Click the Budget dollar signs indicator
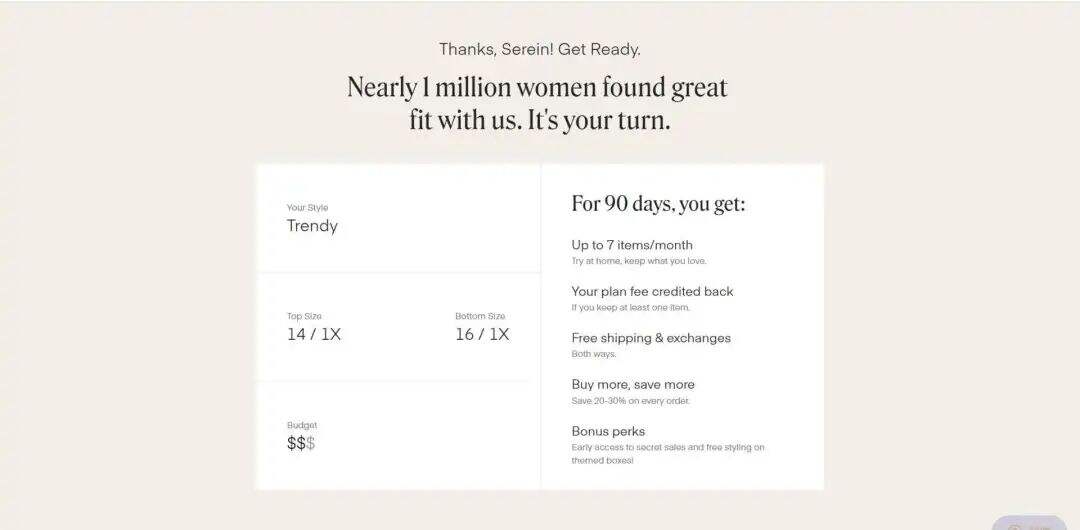1080x530 pixels. pos(301,443)
